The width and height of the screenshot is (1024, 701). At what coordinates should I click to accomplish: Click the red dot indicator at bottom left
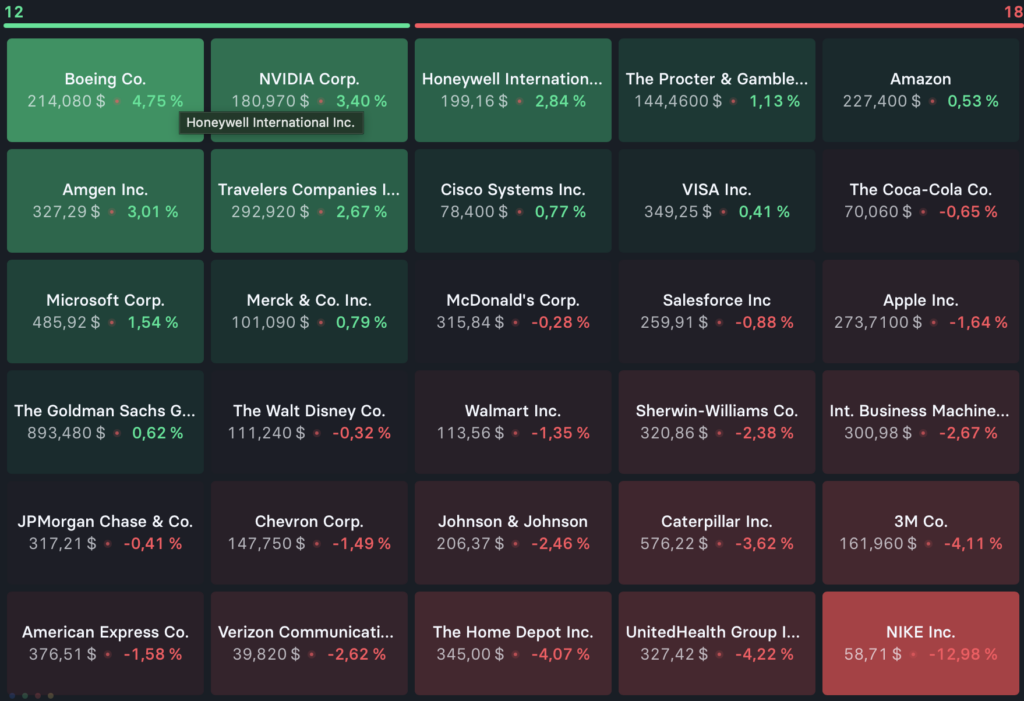[x=38, y=695]
